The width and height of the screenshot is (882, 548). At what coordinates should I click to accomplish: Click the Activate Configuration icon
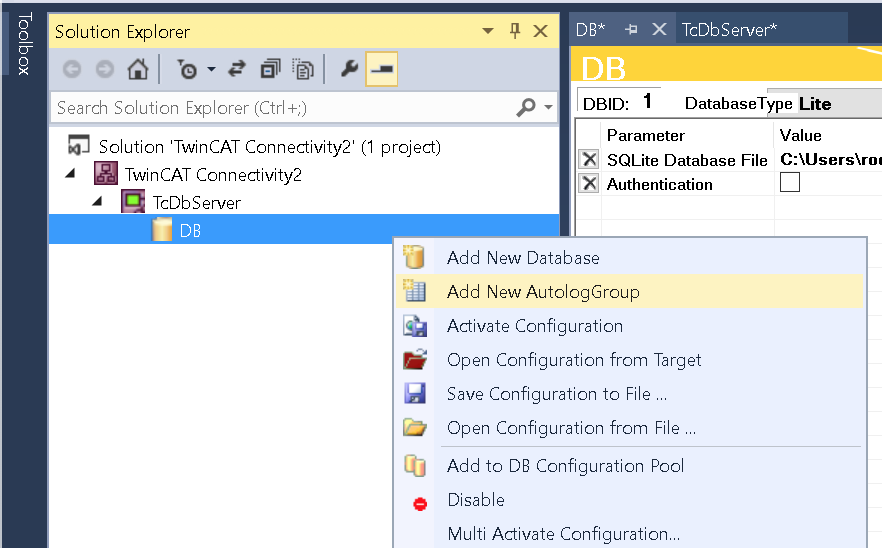[x=415, y=326]
